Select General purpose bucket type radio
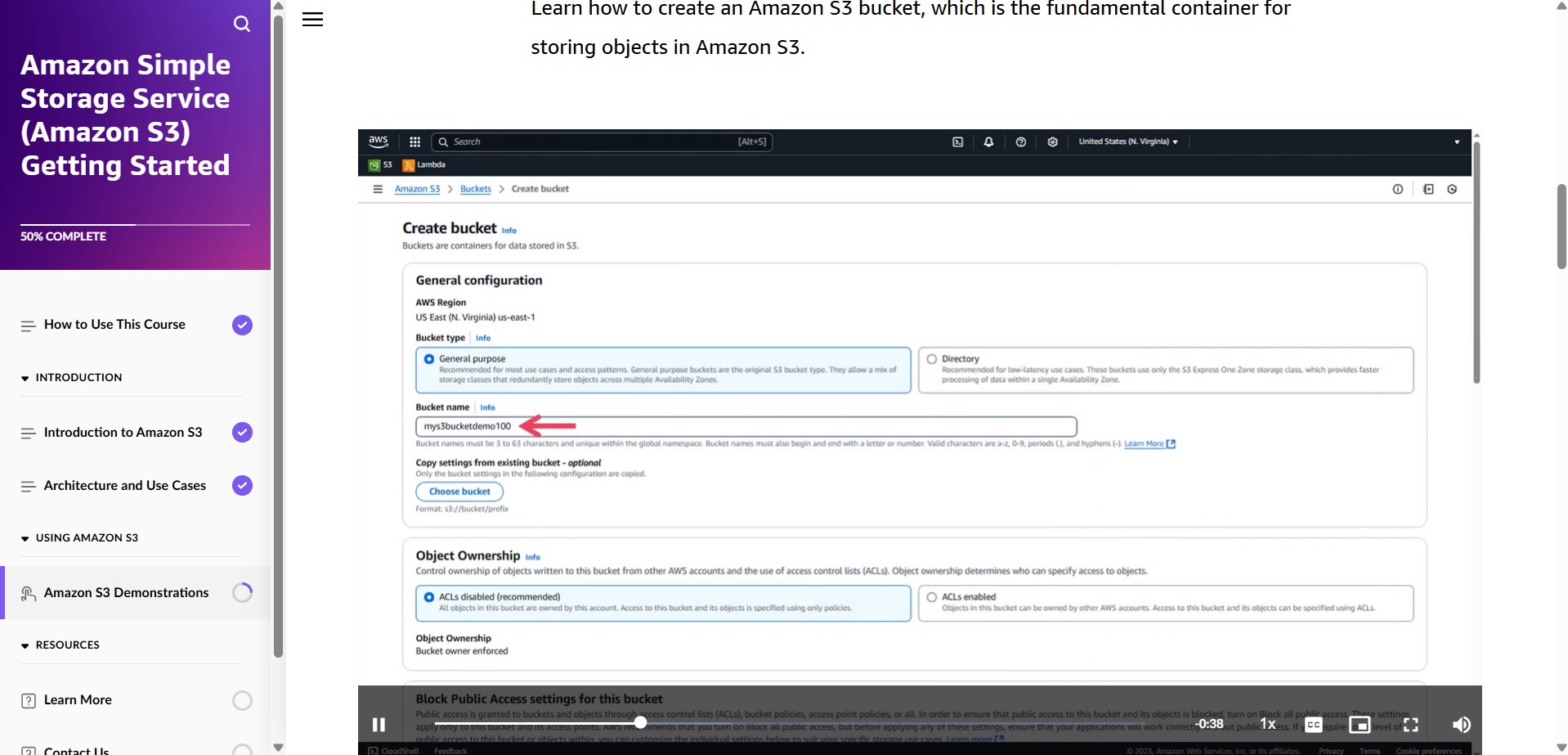 pyautogui.click(x=429, y=359)
